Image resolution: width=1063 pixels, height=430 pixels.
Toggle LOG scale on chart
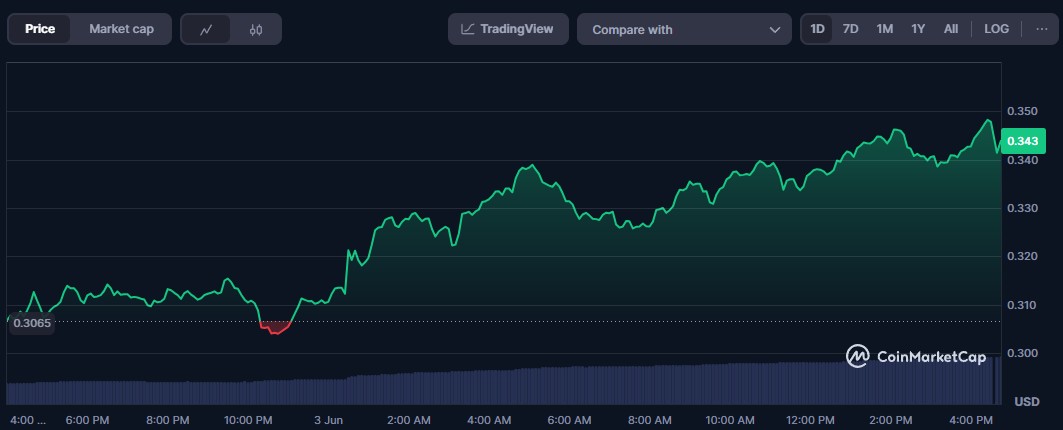(996, 29)
